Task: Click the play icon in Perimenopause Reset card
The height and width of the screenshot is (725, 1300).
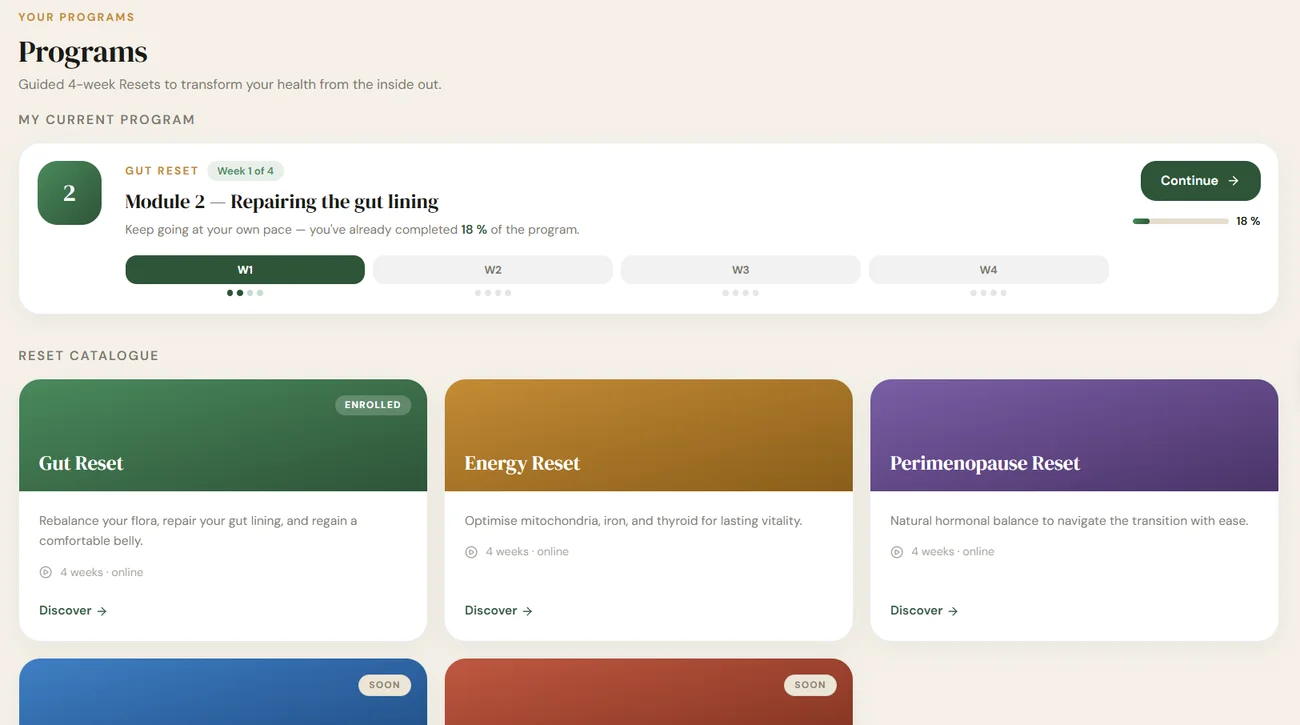Action: pos(897,552)
